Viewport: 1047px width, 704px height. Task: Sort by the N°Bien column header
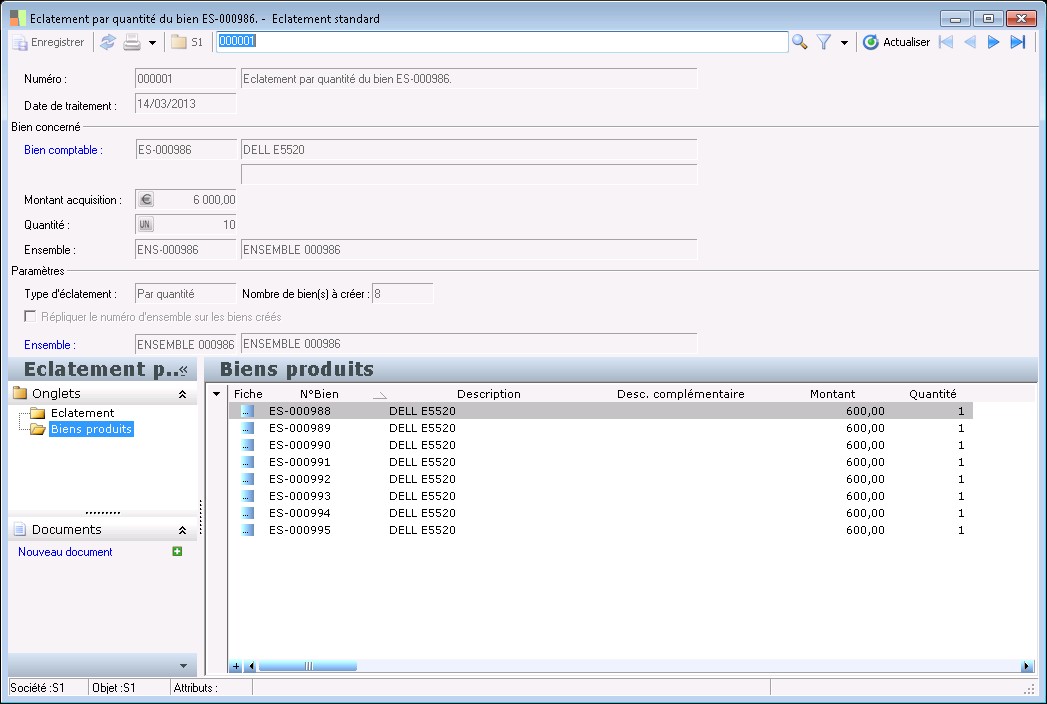coord(319,394)
